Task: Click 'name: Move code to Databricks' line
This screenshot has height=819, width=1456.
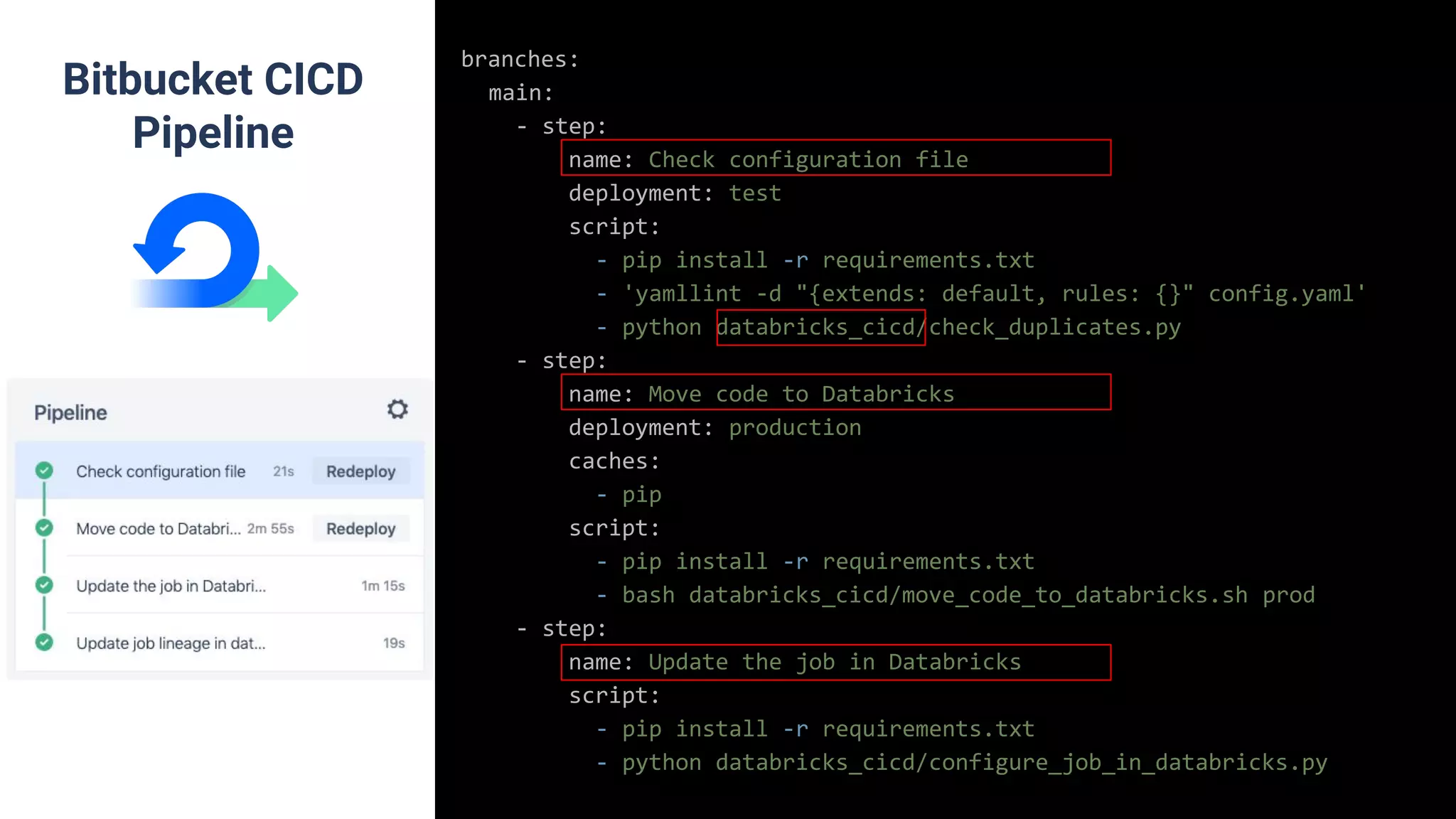Action: pos(761,394)
